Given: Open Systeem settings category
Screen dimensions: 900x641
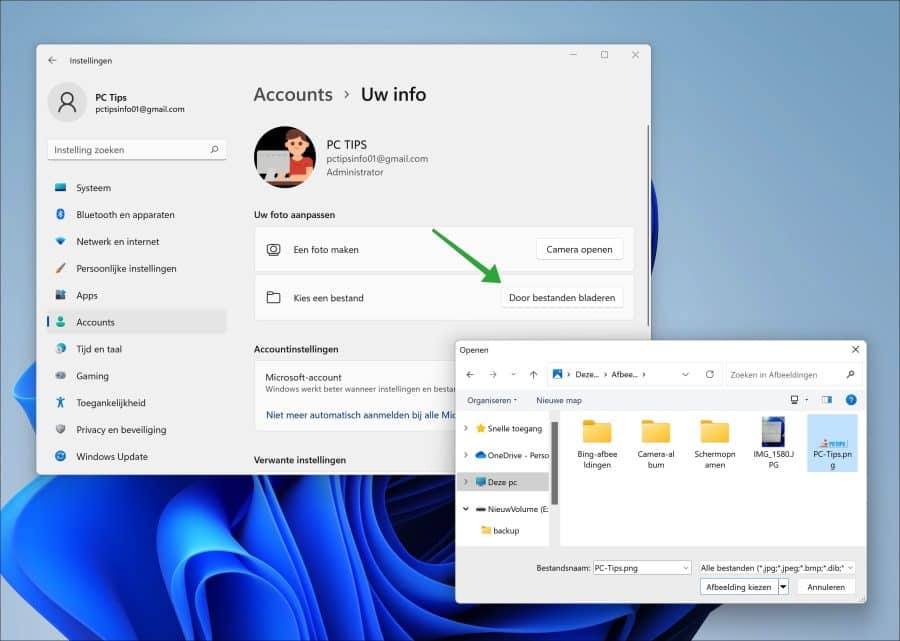Looking at the screenshot, I should 137,188.
